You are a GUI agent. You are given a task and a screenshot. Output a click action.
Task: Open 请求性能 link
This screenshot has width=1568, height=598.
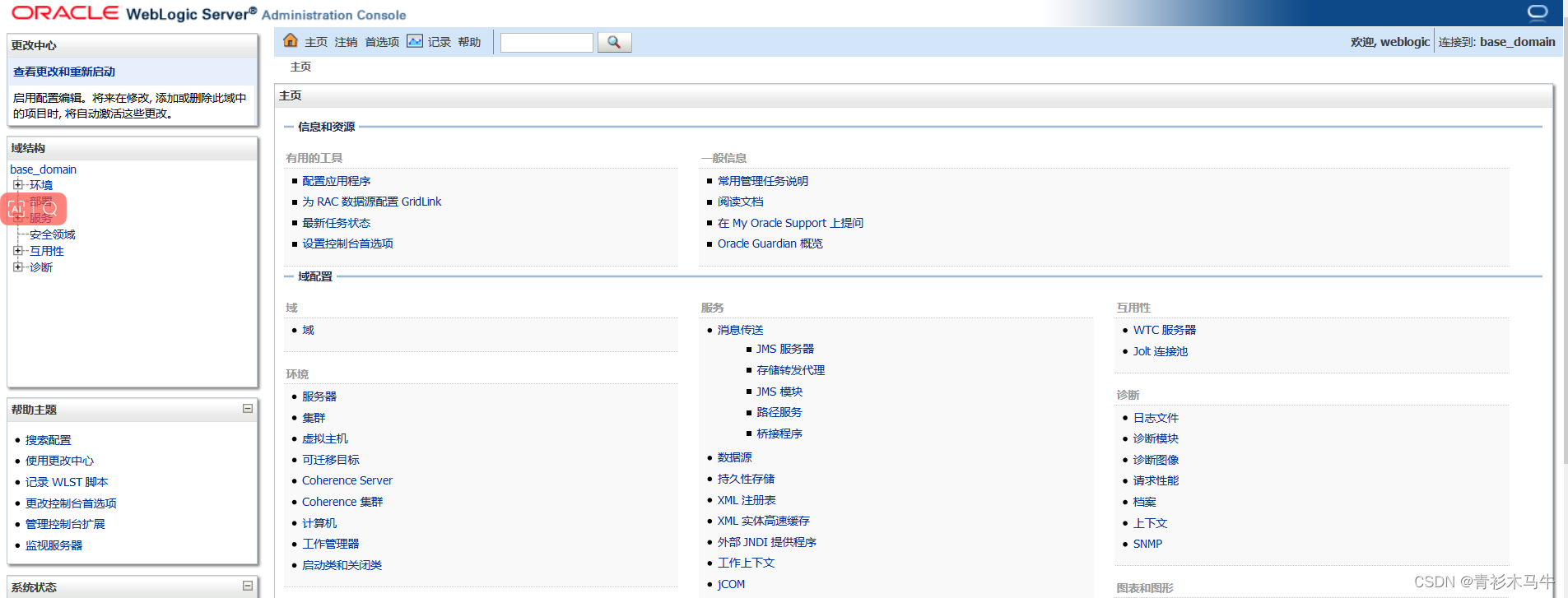tap(1156, 480)
